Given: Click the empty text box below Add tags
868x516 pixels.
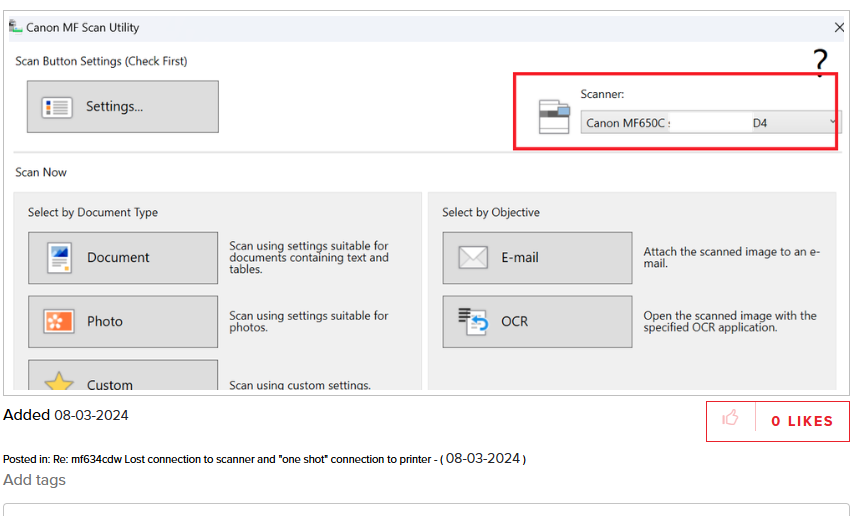Looking at the screenshot, I should [x=430, y=509].
